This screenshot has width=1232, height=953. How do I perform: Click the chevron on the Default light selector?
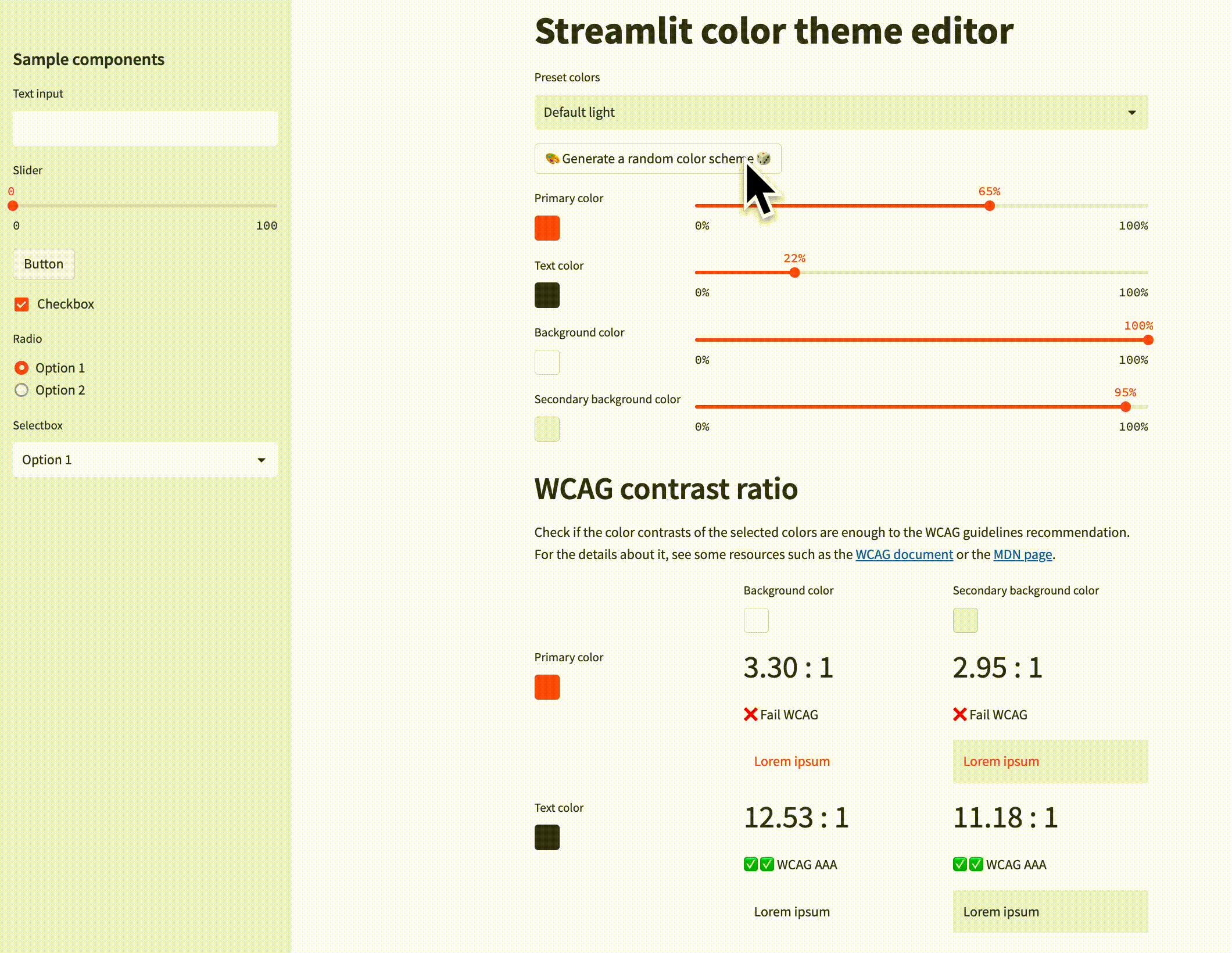tap(1131, 112)
